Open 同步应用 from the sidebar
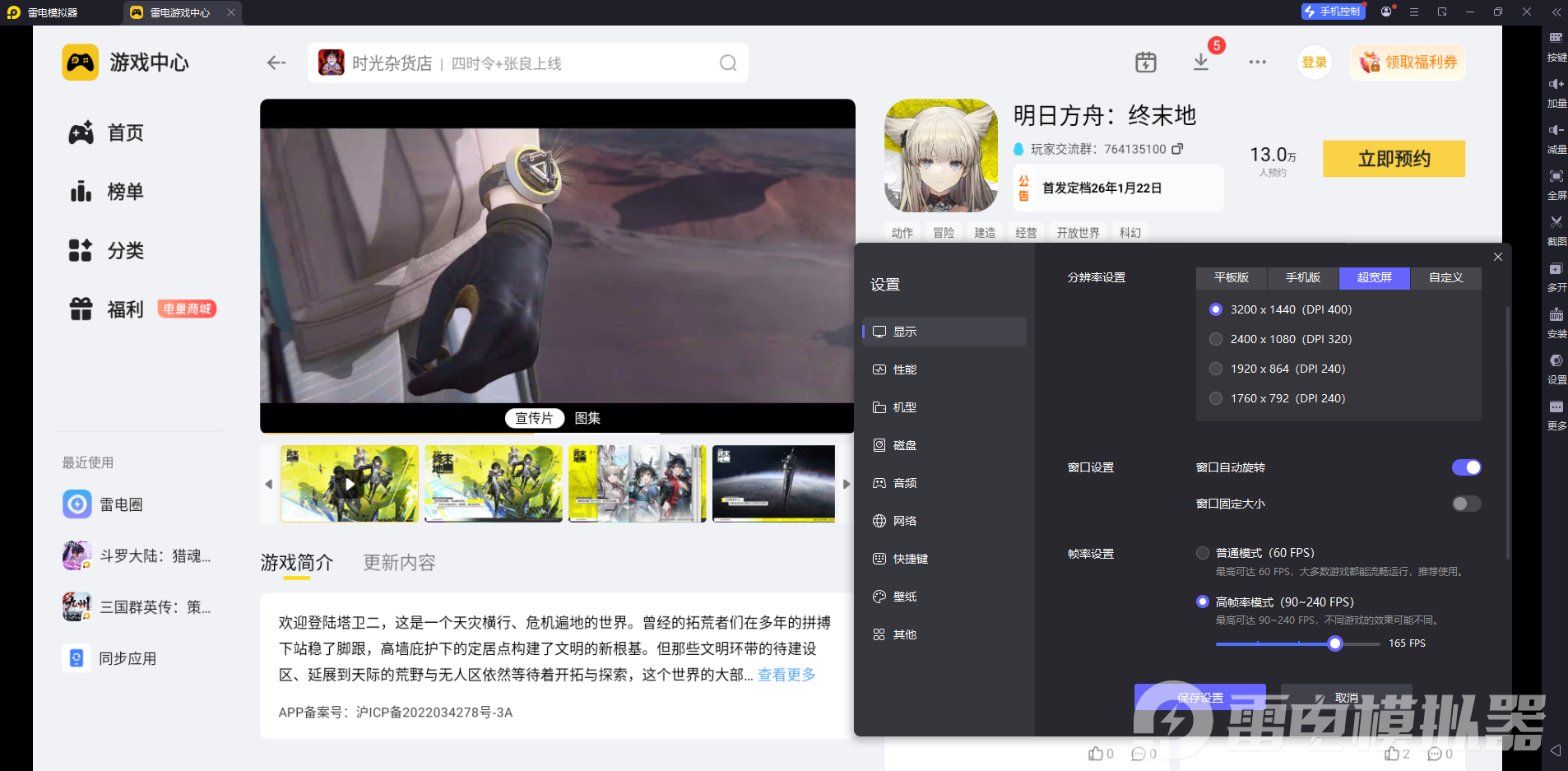Viewport: 1568px width, 771px height. [109, 658]
